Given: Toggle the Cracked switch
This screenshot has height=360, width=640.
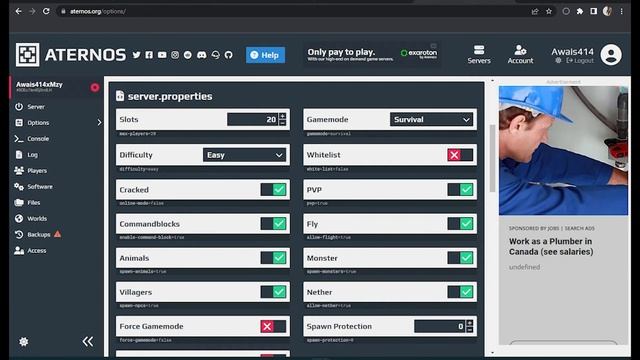Looking at the screenshot, I should [x=273, y=189].
